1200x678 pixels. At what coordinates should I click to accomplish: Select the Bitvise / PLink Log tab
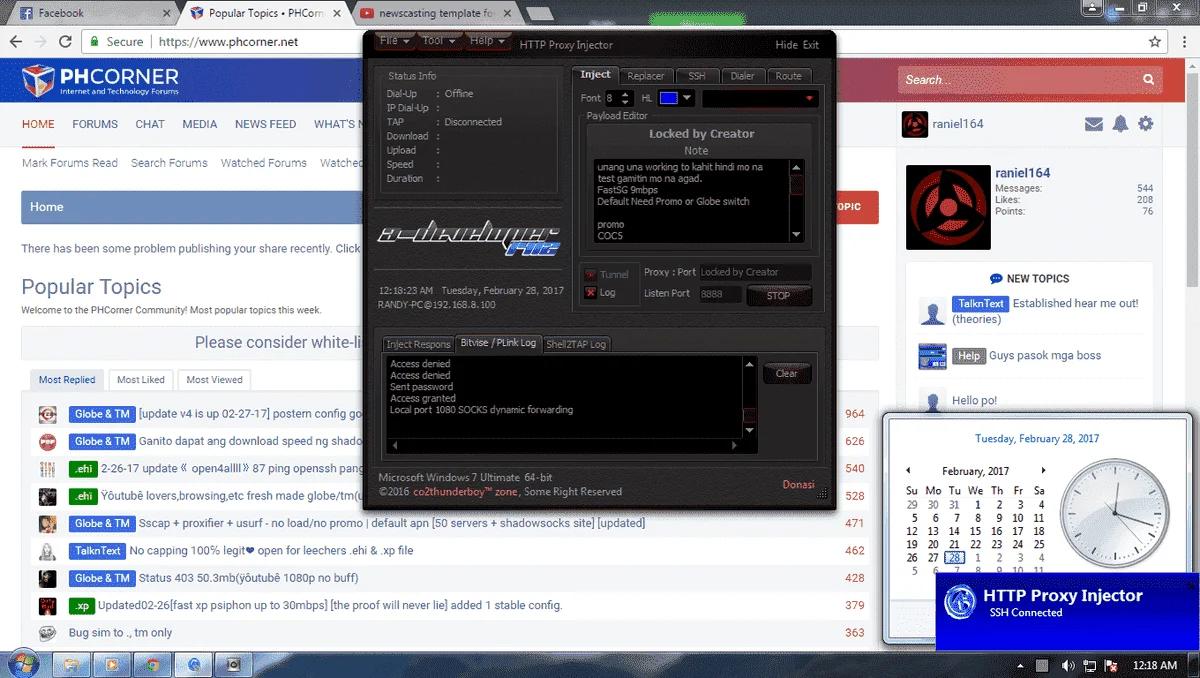498,343
